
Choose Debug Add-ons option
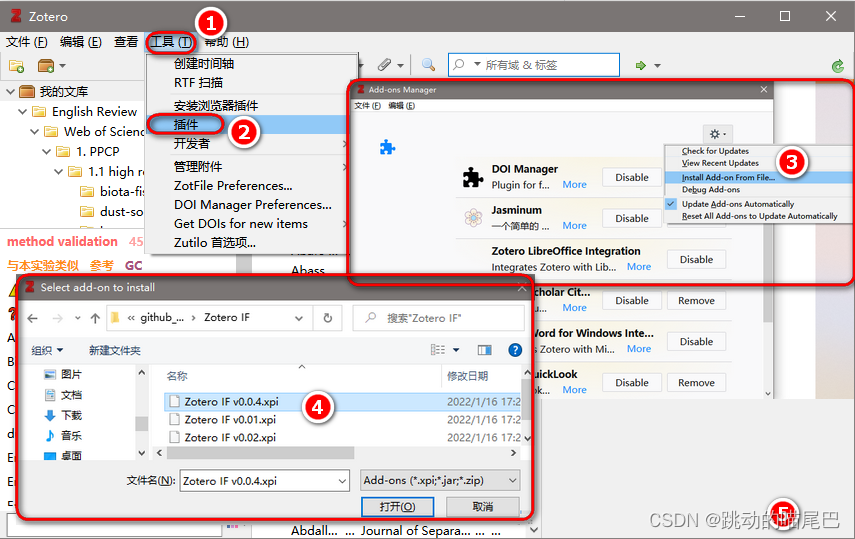711,190
